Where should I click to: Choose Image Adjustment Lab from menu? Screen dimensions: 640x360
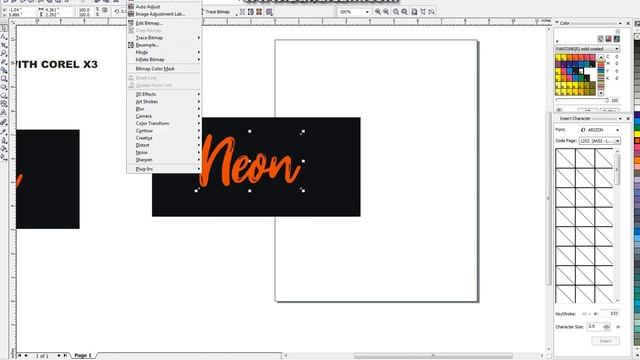pos(164,14)
